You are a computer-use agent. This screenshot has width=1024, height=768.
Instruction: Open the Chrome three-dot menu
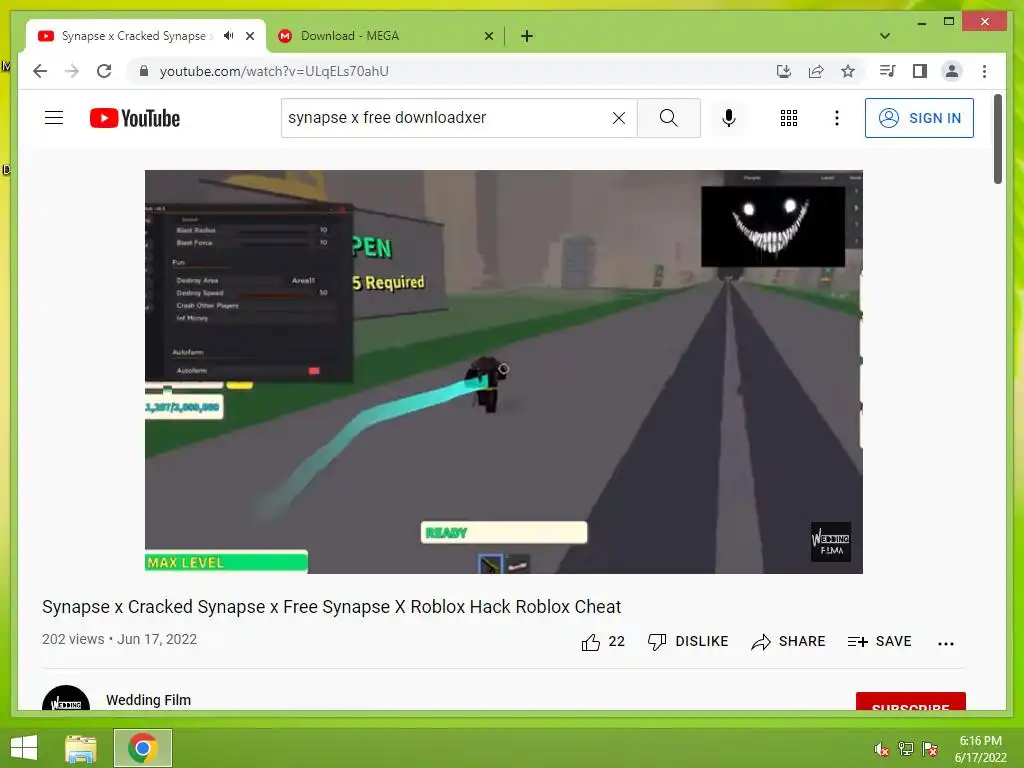[984, 71]
